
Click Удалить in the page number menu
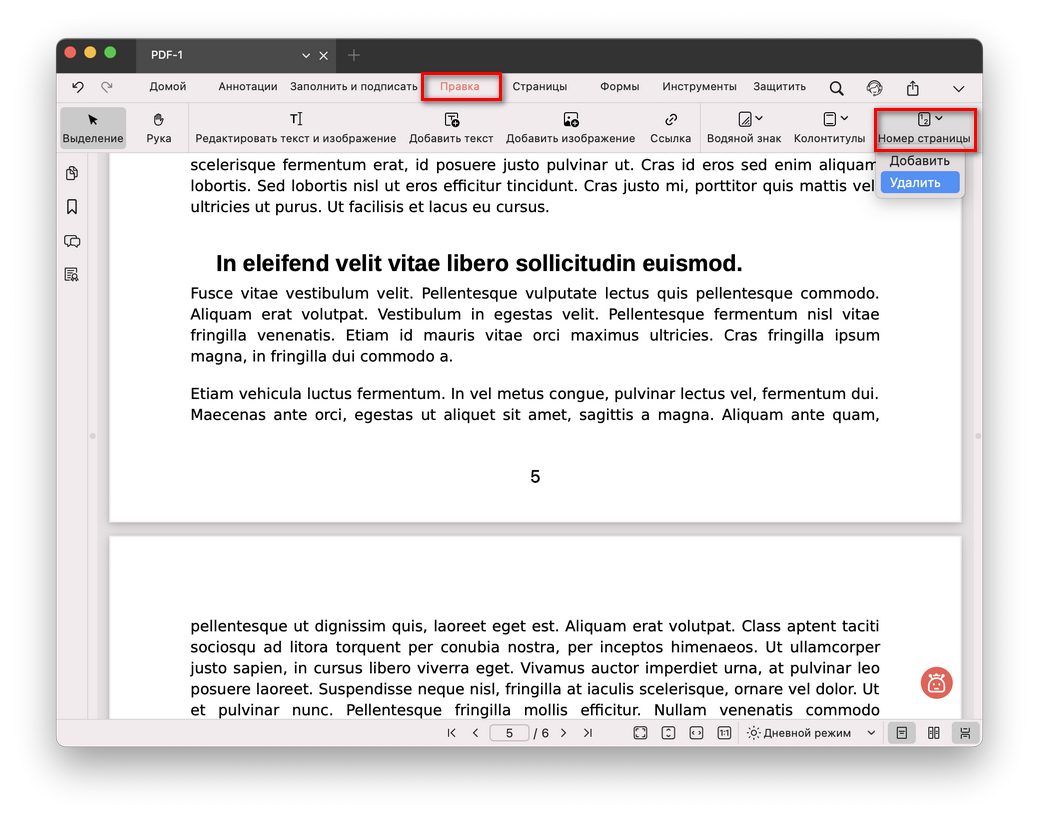tap(918, 182)
